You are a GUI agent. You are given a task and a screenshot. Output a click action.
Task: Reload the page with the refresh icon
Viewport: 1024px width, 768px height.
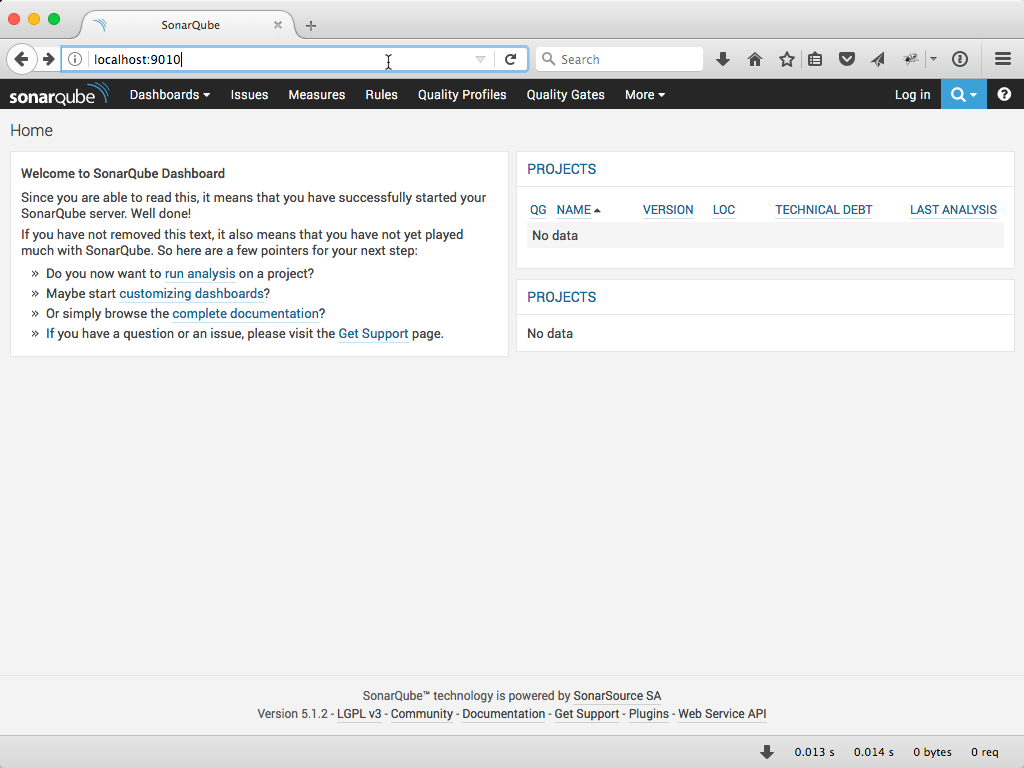(510, 60)
